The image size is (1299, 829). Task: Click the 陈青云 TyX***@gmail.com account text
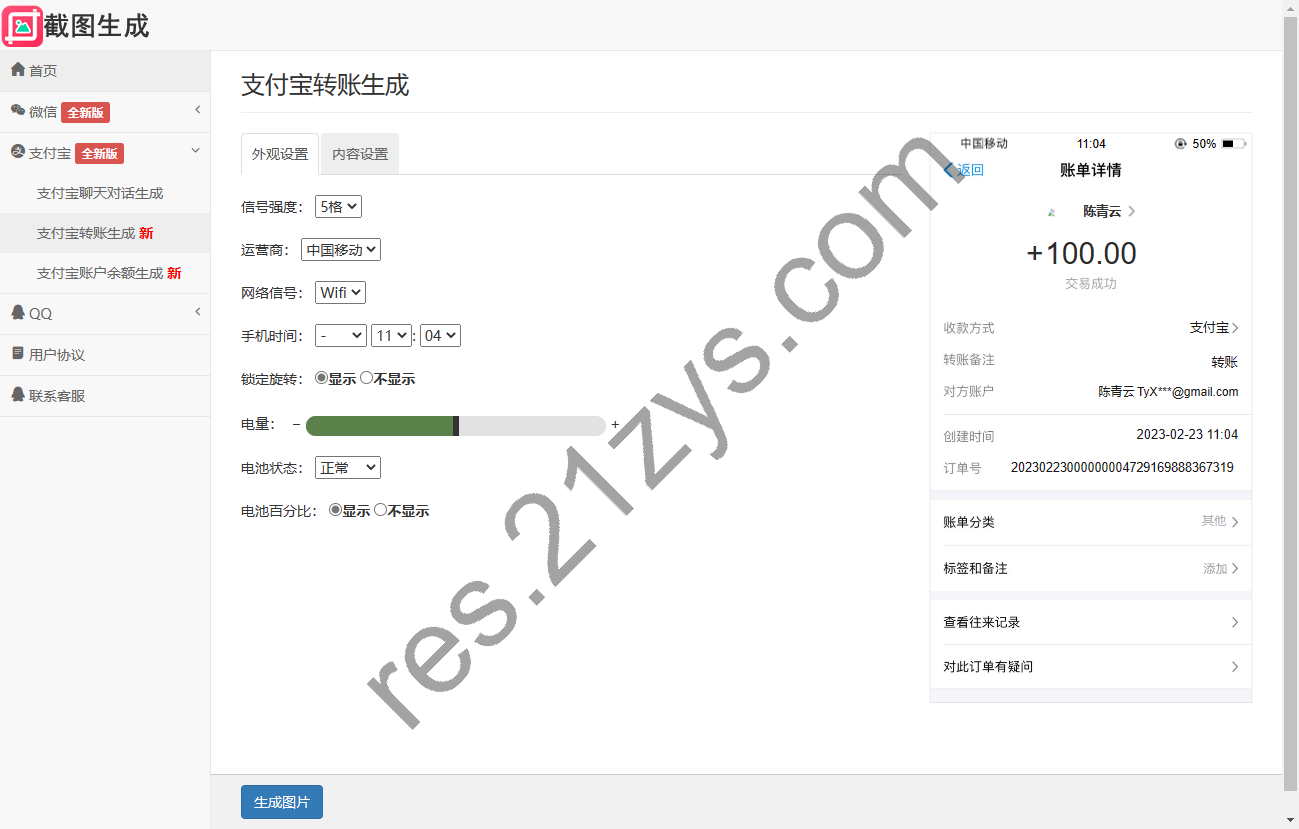1168,392
